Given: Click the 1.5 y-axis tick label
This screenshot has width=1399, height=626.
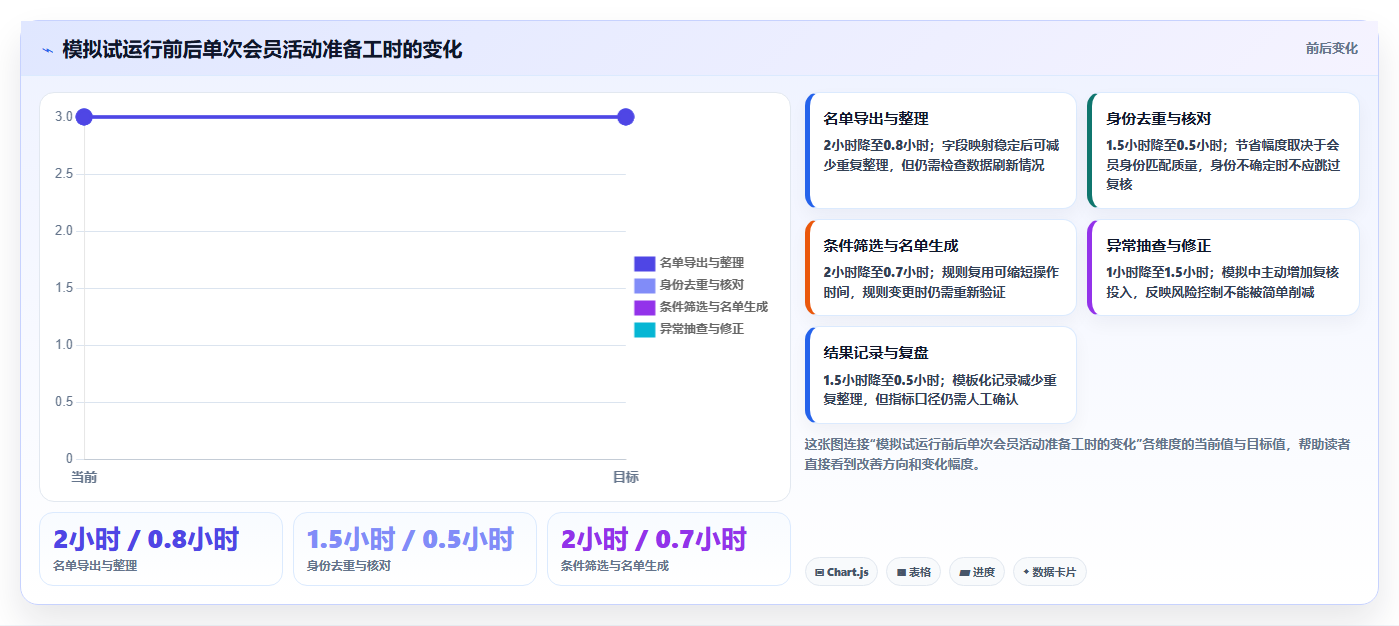Looking at the screenshot, I should pyautogui.click(x=64, y=288).
